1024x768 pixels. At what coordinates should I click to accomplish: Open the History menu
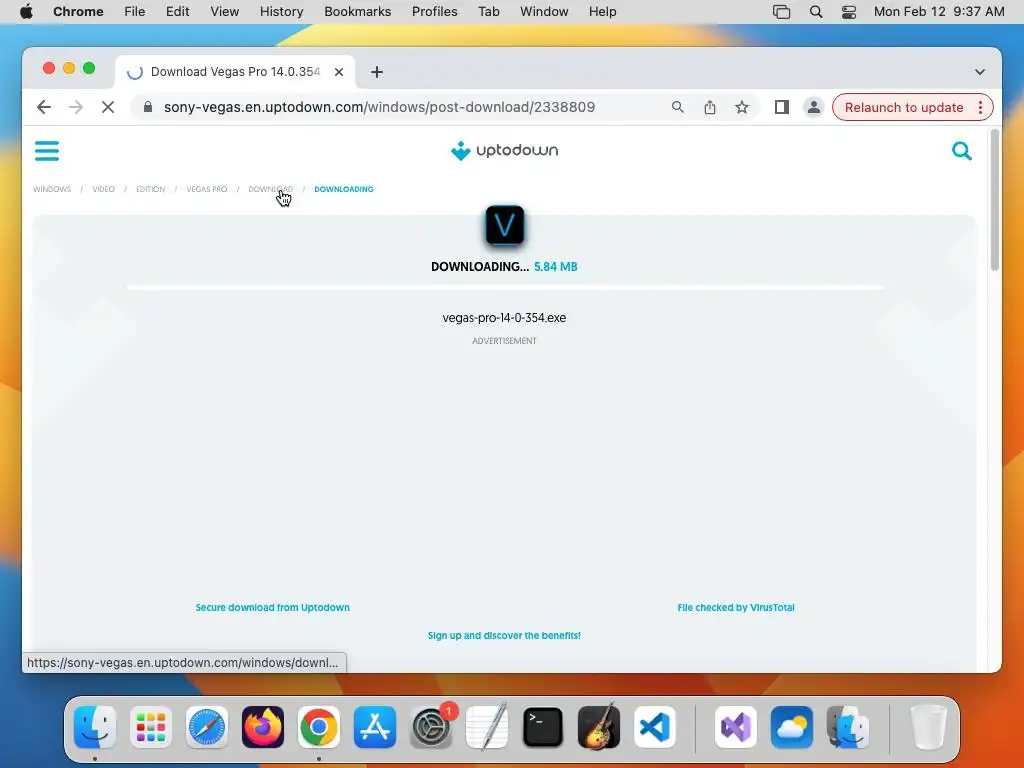point(281,12)
